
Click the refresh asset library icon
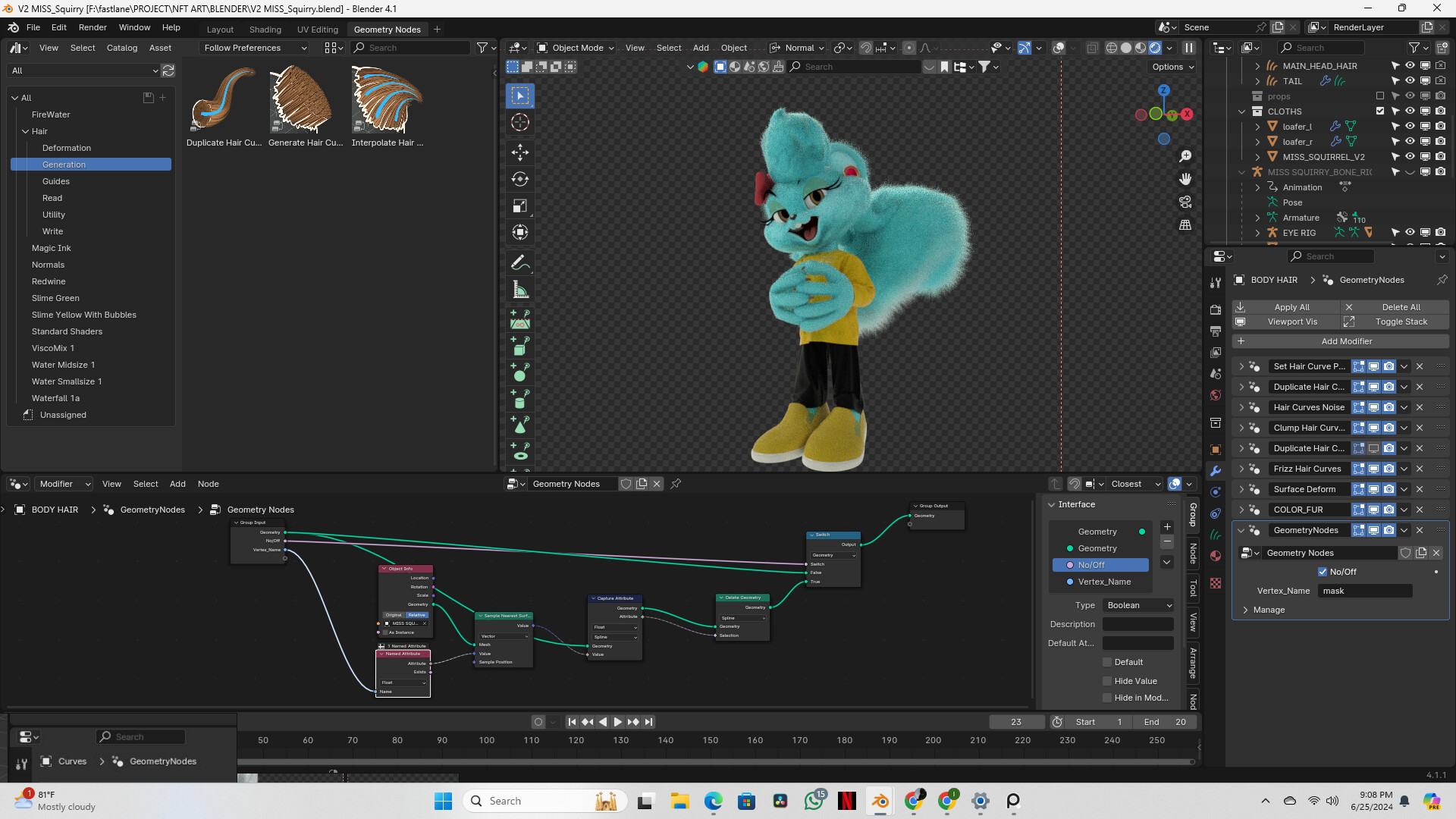click(x=168, y=71)
